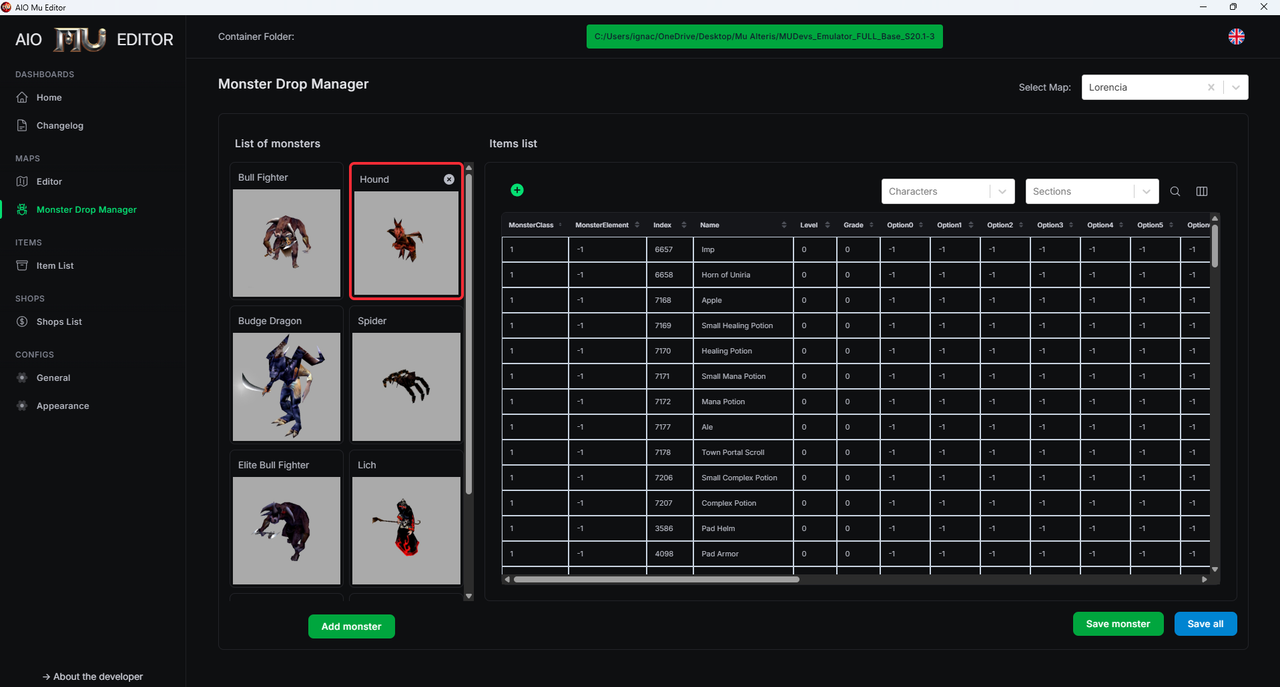Click the map Editor sidebar icon
The width and height of the screenshot is (1280, 687).
point(22,182)
